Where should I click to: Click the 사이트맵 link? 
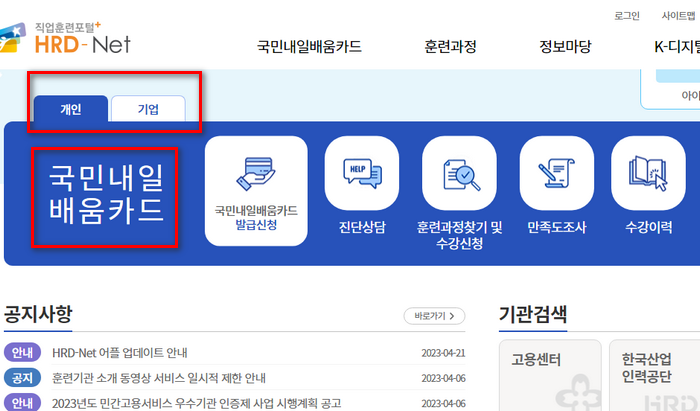[x=678, y=16]
